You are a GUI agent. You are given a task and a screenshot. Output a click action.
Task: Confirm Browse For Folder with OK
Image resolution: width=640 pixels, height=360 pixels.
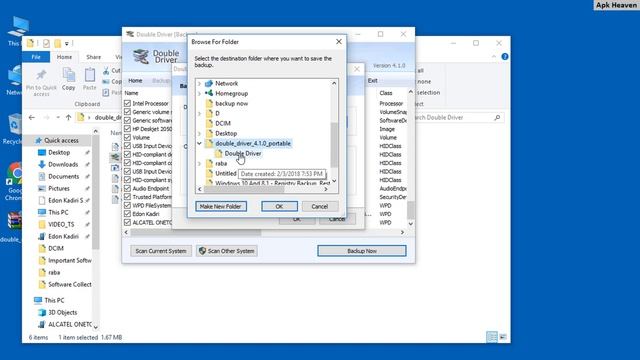(279, 207)
